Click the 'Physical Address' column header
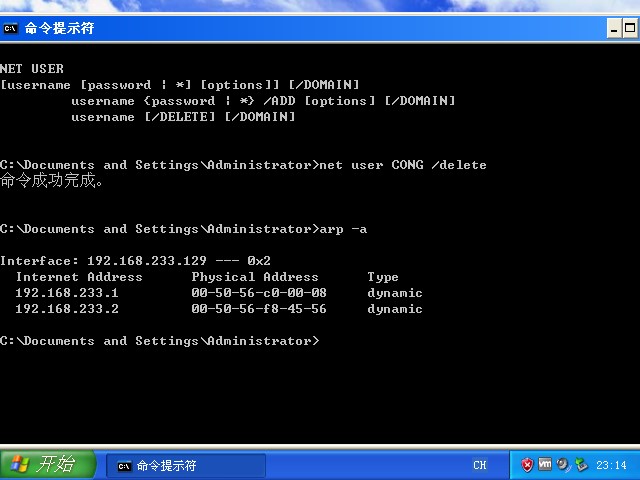This screenshot has height=480, width=640. pyautogui.click(x=255, y=277)
